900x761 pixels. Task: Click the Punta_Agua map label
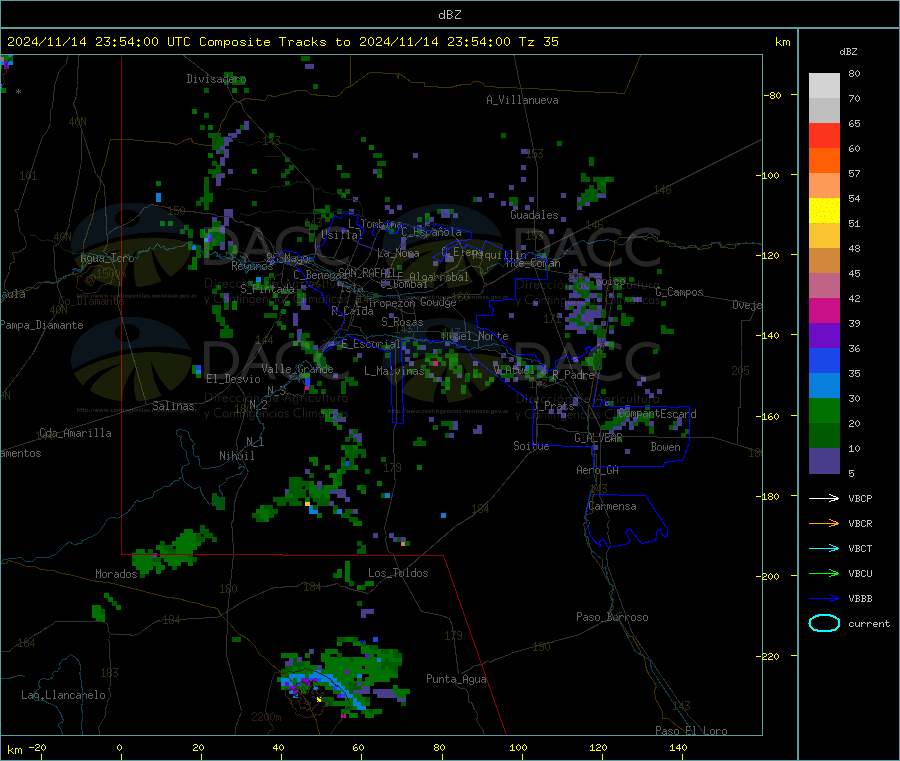coord(456,679)
